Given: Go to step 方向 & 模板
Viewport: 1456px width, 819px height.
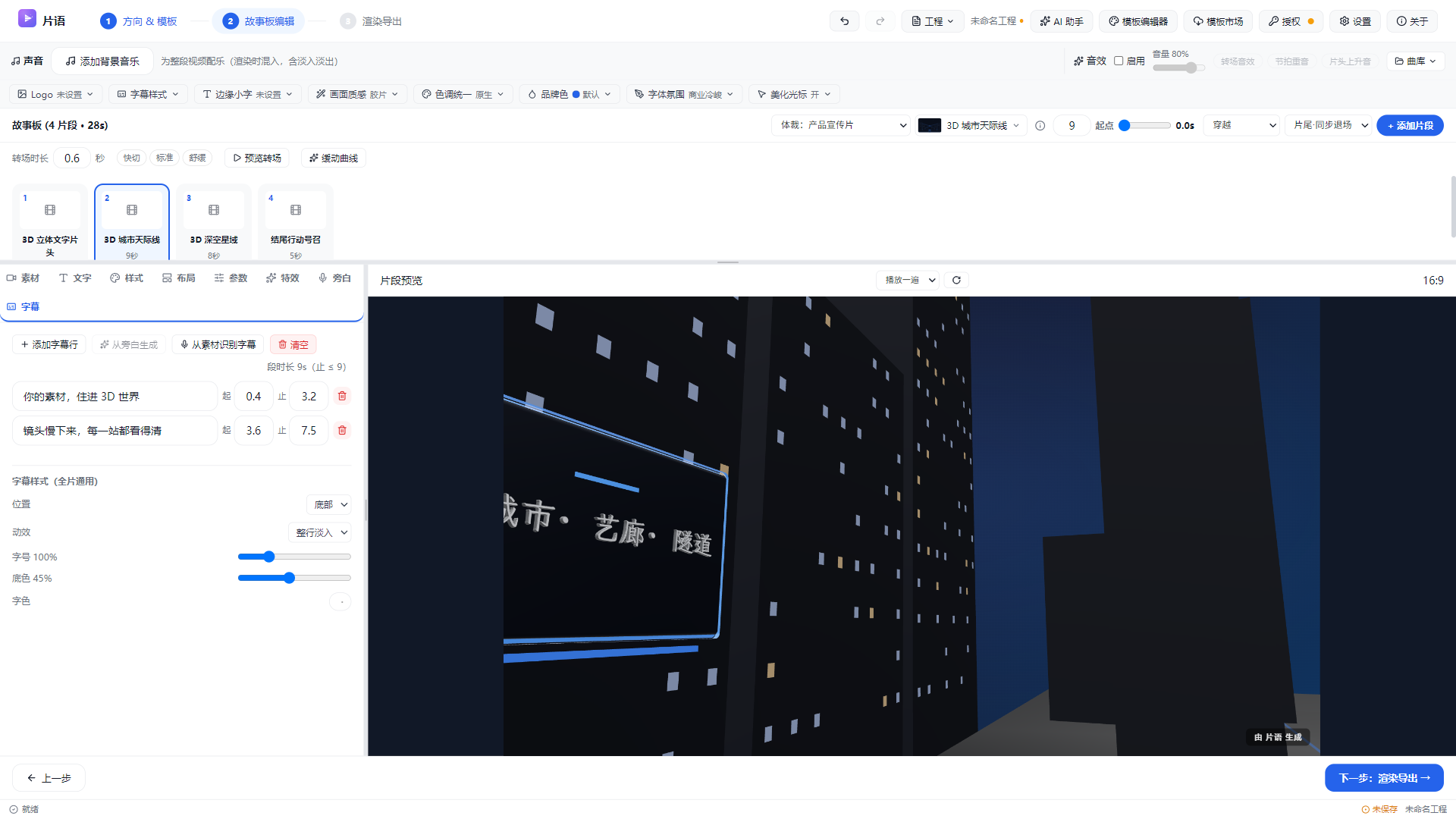Looking at the screenshot, I should click(x=139, y=21).
